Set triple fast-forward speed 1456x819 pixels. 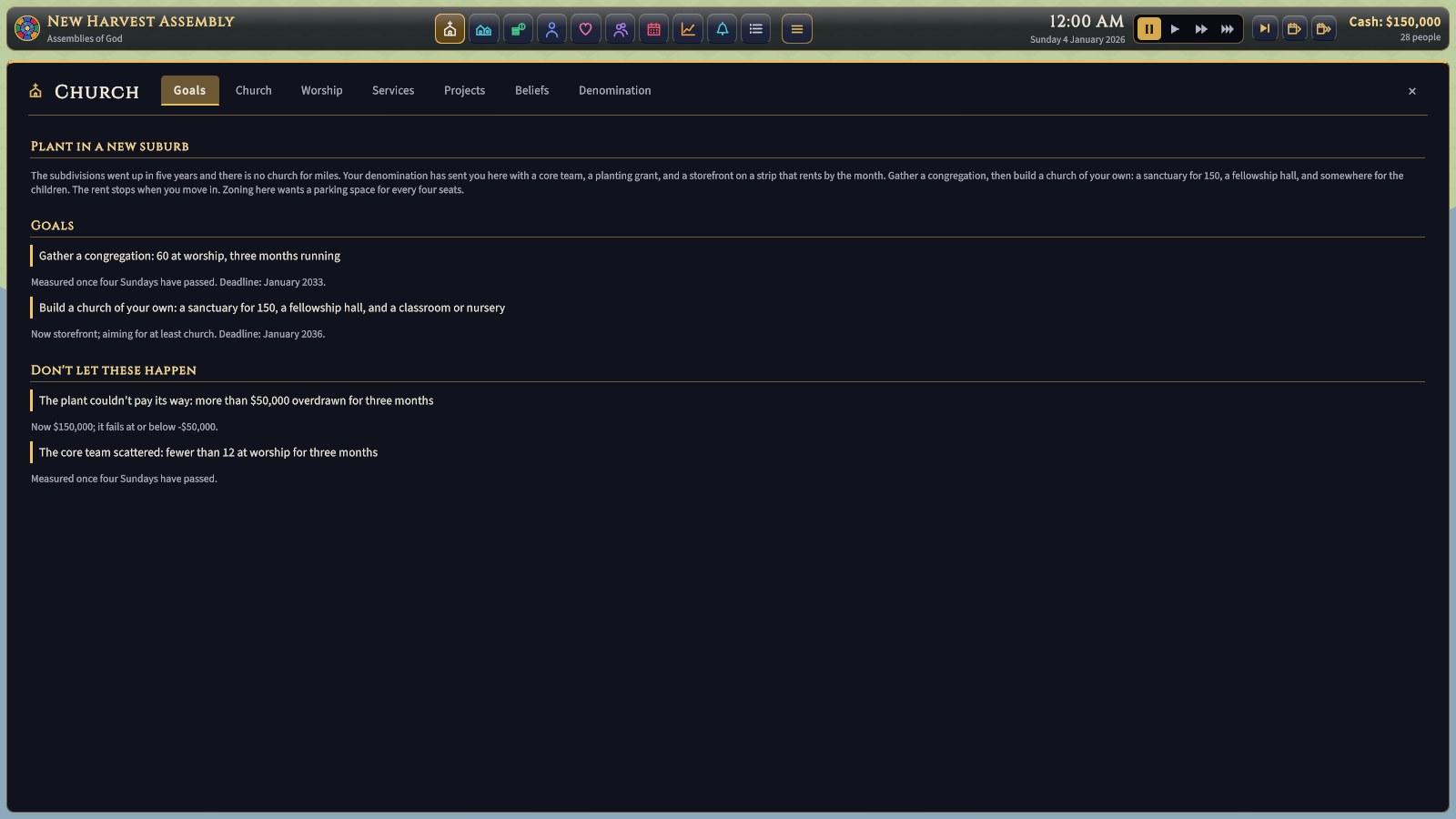pos(1227,29)
